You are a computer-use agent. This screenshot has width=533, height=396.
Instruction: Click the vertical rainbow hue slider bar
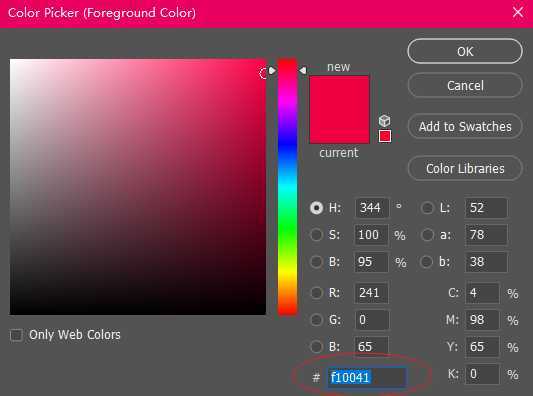coord(288,187)
